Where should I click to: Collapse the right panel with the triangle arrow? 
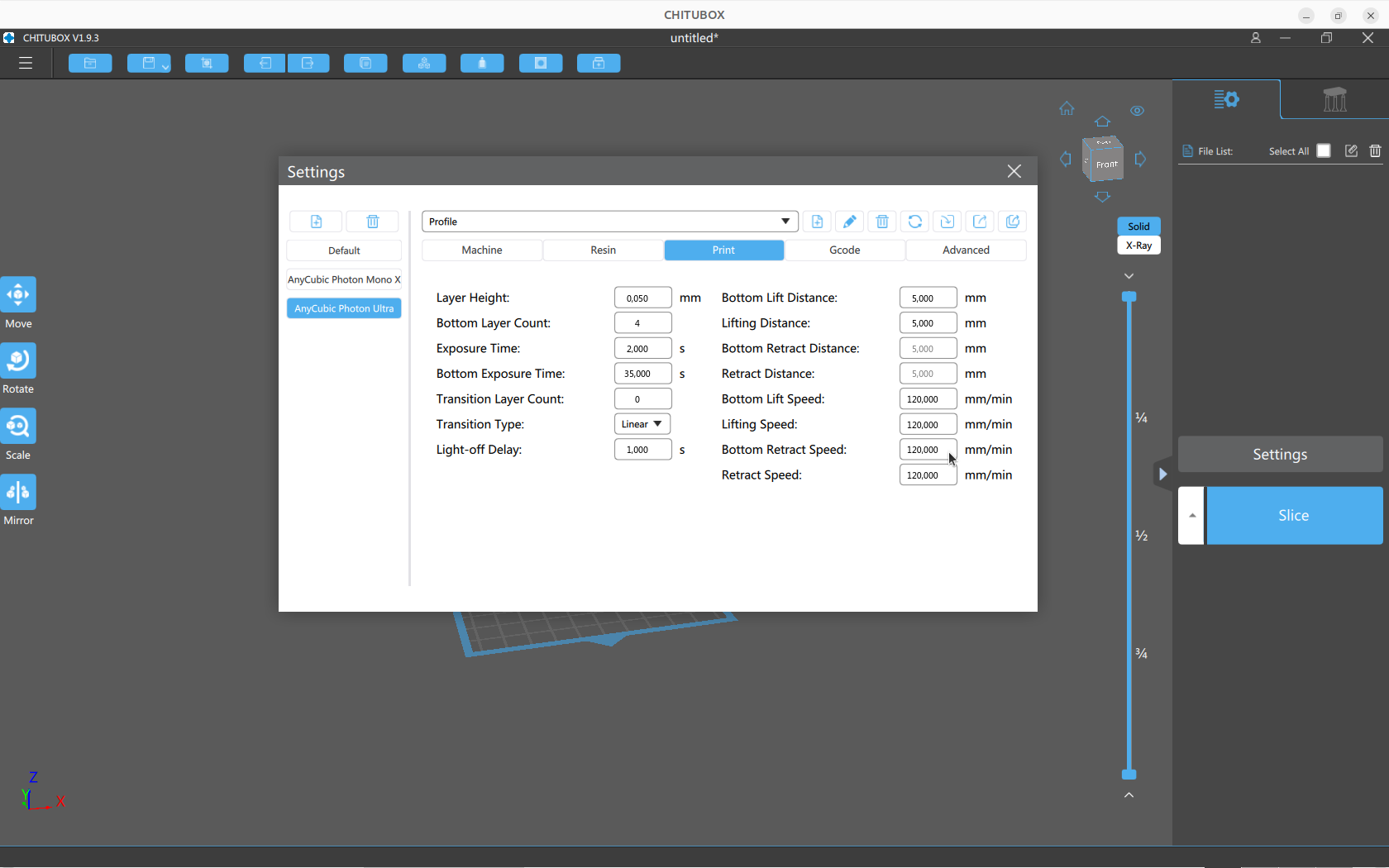click(1162, 475)
